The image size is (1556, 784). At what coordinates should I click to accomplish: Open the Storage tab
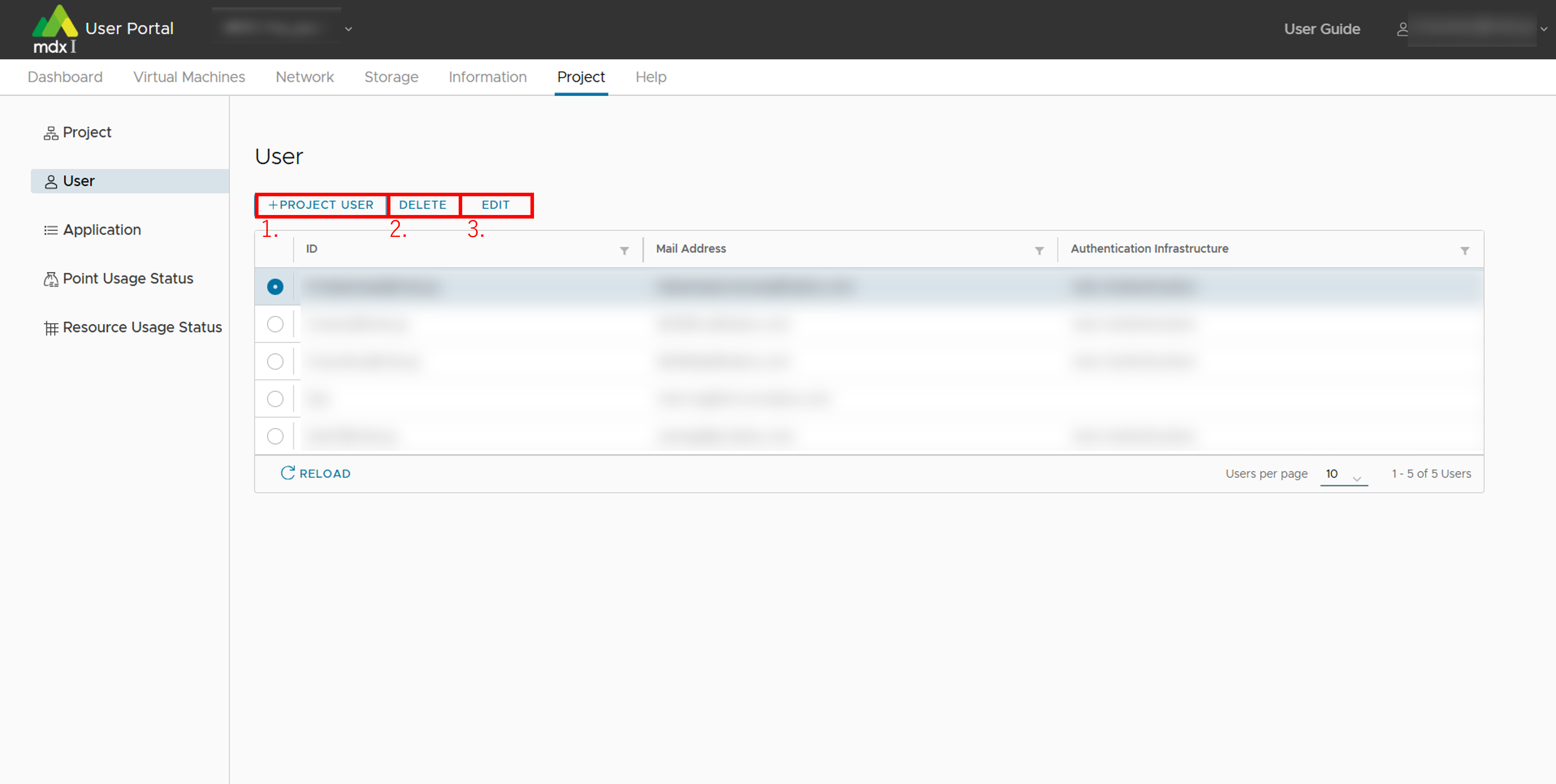click(x=391, y=77)
